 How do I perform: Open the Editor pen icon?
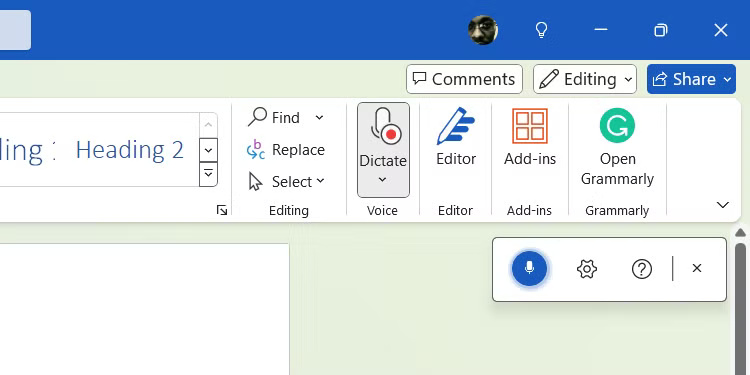455,126
